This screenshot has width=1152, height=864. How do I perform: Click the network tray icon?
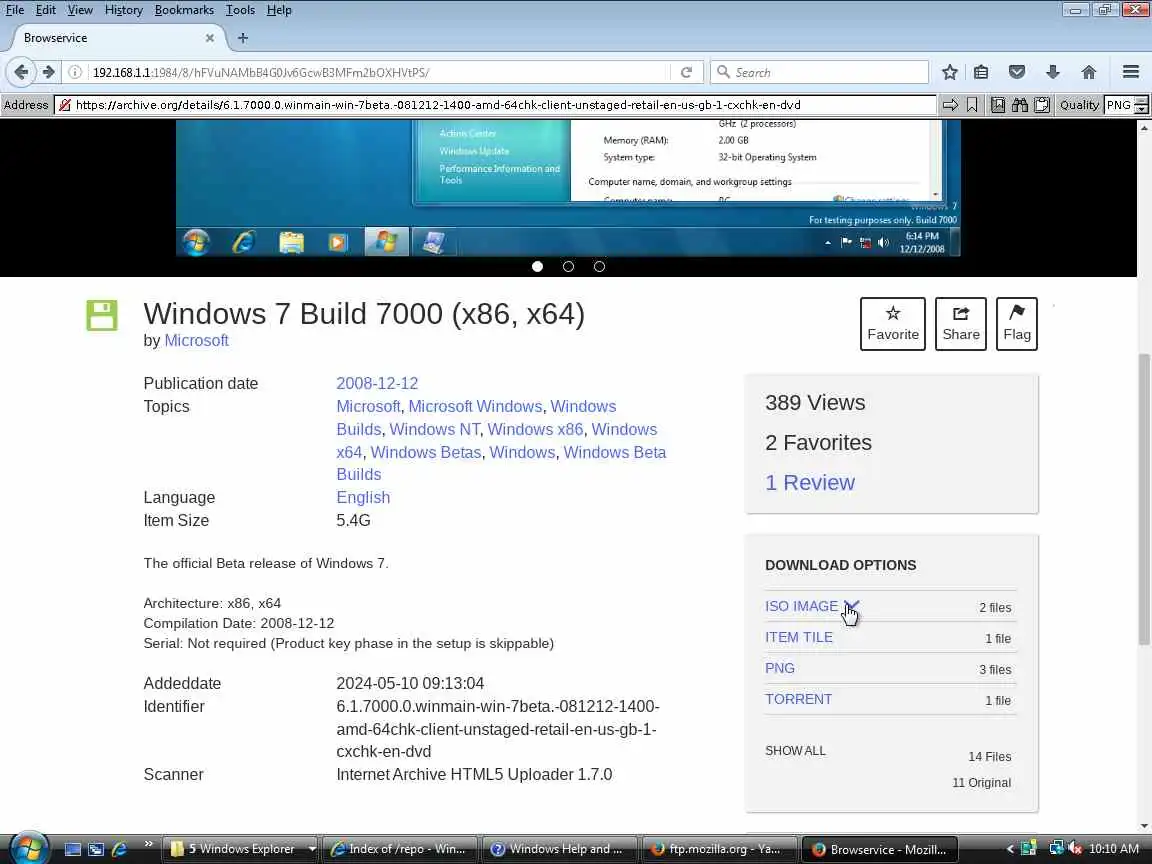coord(1056,849)
